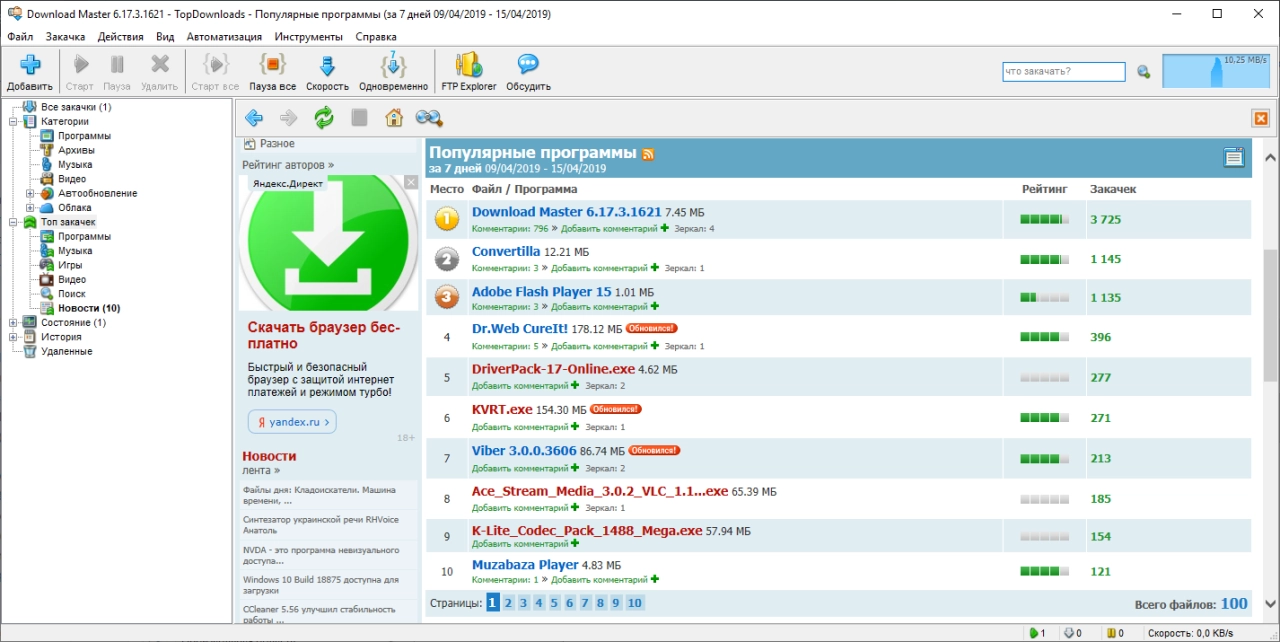Viewport: 1280px width, 642px height.
Task: Open the Файл menu
Action: coord(20,36)
